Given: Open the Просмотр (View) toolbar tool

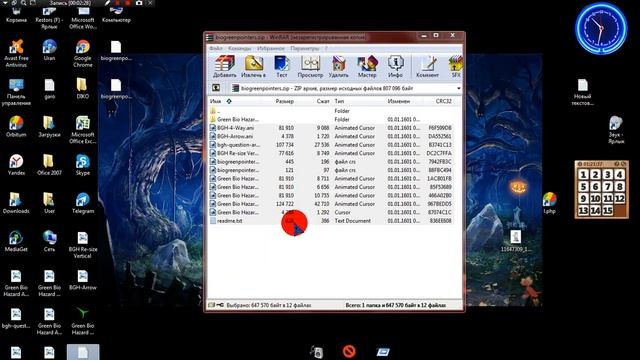Looking at the screenshot, I should 310,67.
